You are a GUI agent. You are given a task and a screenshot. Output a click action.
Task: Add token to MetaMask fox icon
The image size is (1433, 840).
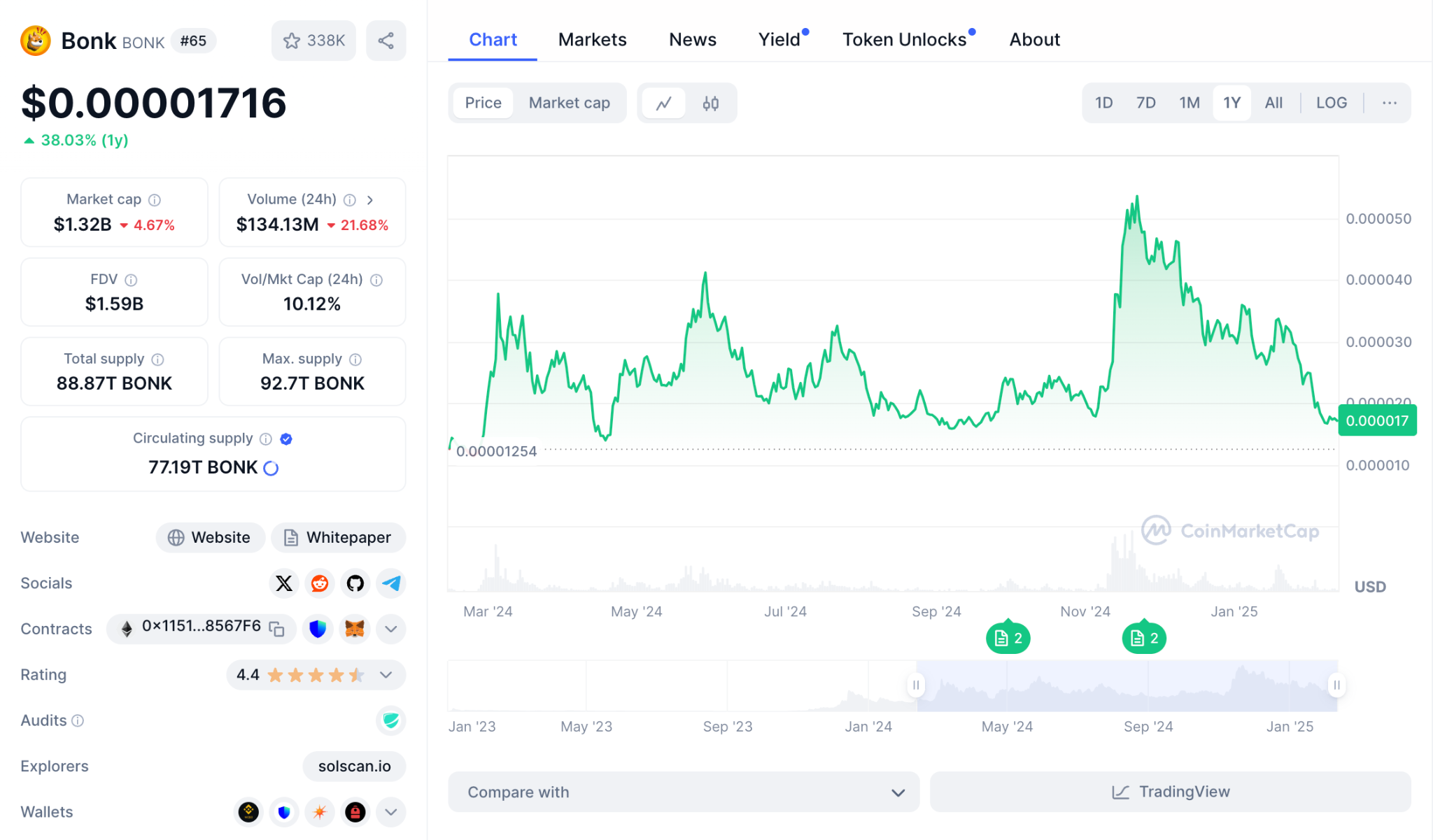pos(355,629)
